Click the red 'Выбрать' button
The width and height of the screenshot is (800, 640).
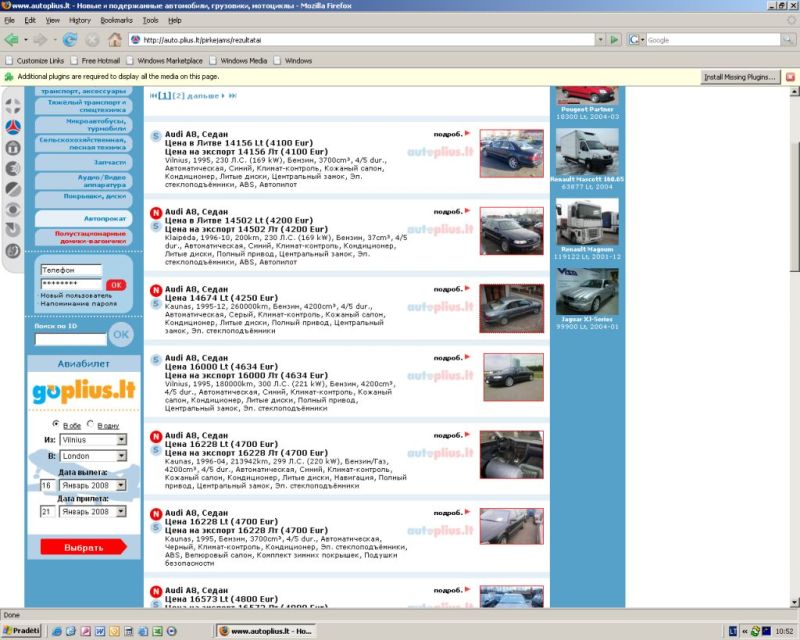point(84,547)
